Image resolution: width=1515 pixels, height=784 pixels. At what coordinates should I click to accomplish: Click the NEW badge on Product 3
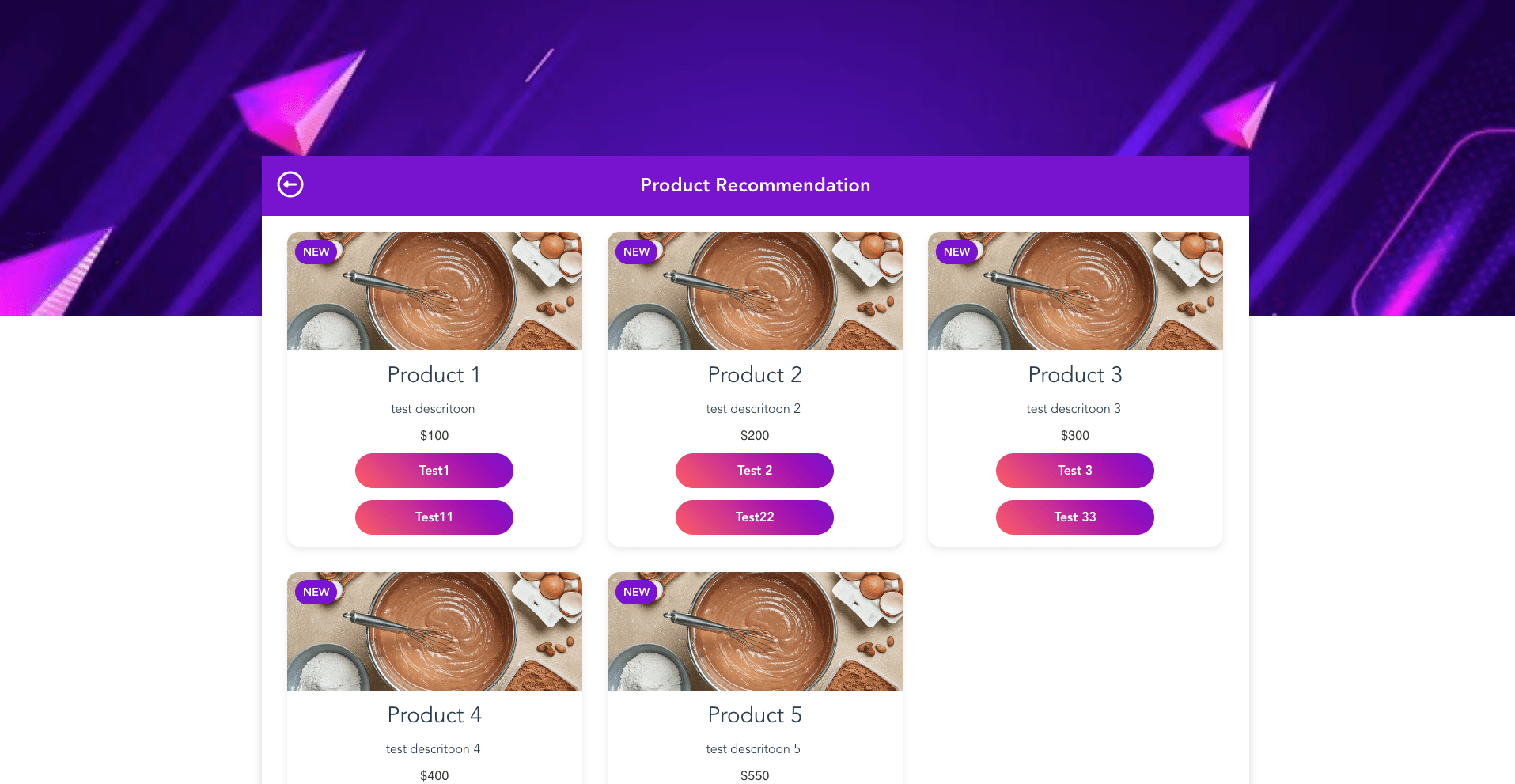tap(957, 252)
